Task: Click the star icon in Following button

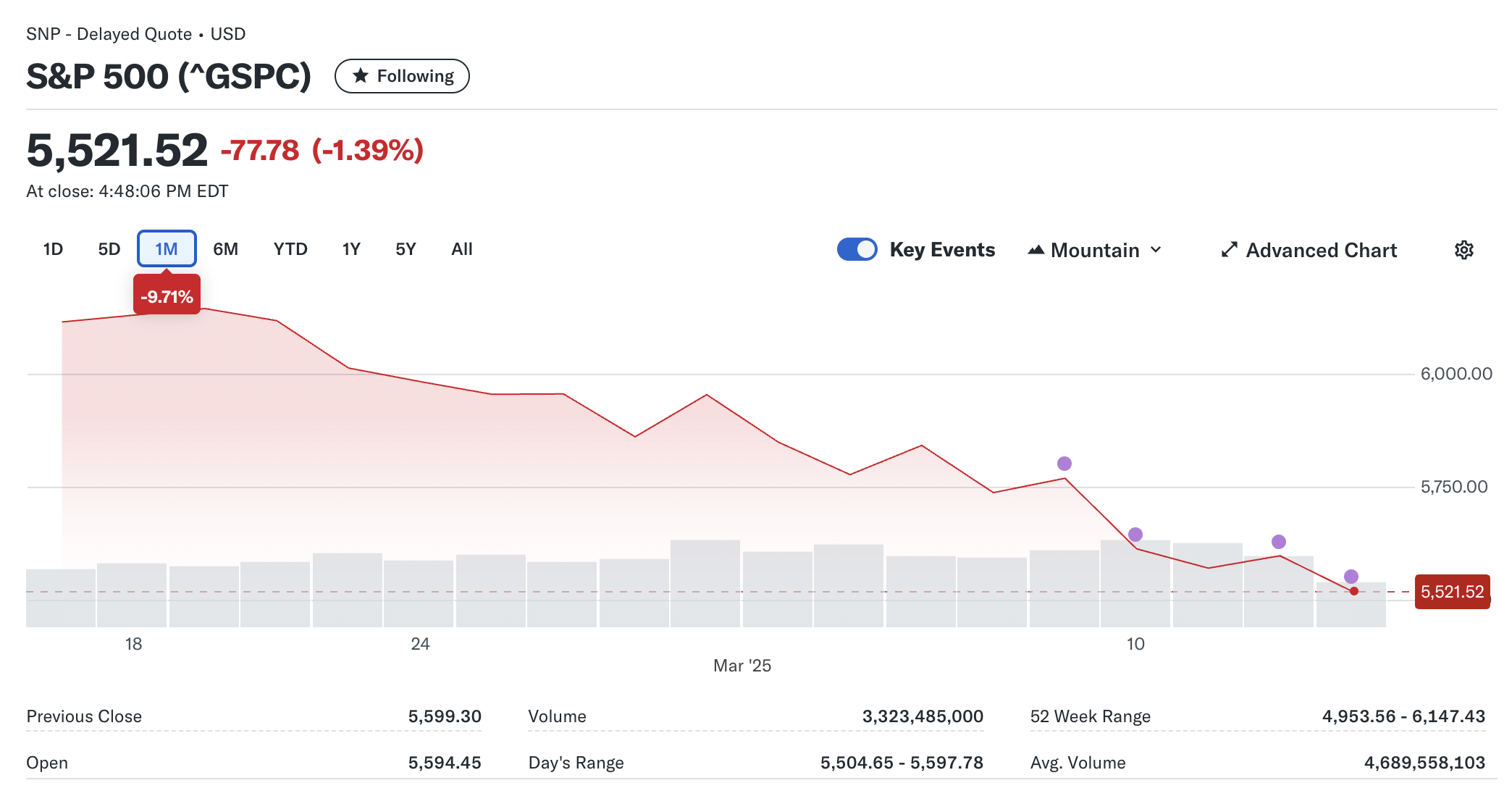Action: tap(361, 76)
